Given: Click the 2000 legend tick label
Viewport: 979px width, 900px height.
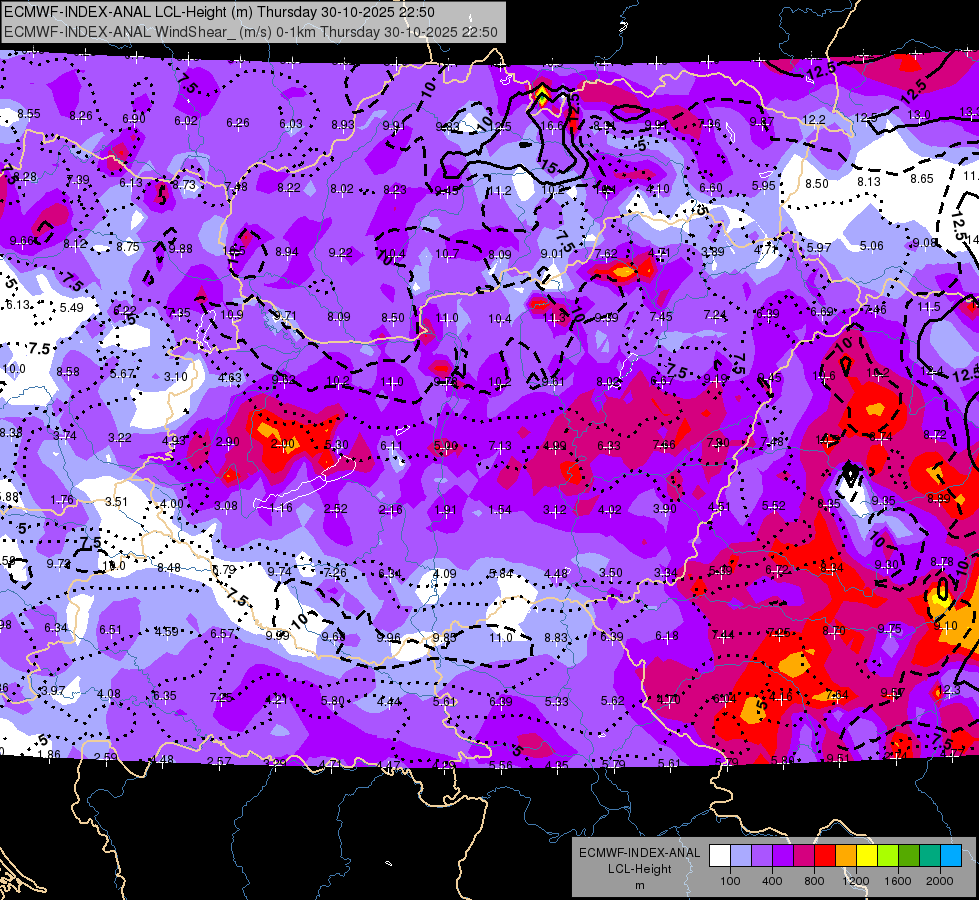Looking at the screenshot, I should (x=940, y=881).
